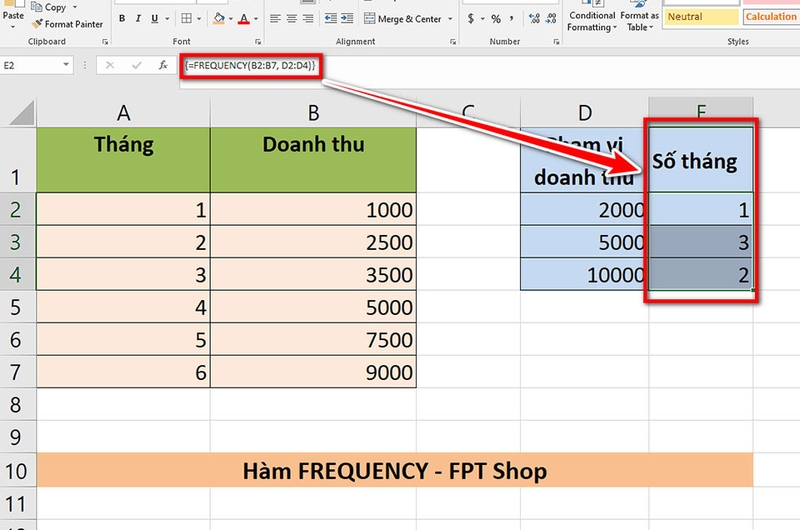Center text horizontally
This screenshot has width=800, height=530.
(292, 19)
